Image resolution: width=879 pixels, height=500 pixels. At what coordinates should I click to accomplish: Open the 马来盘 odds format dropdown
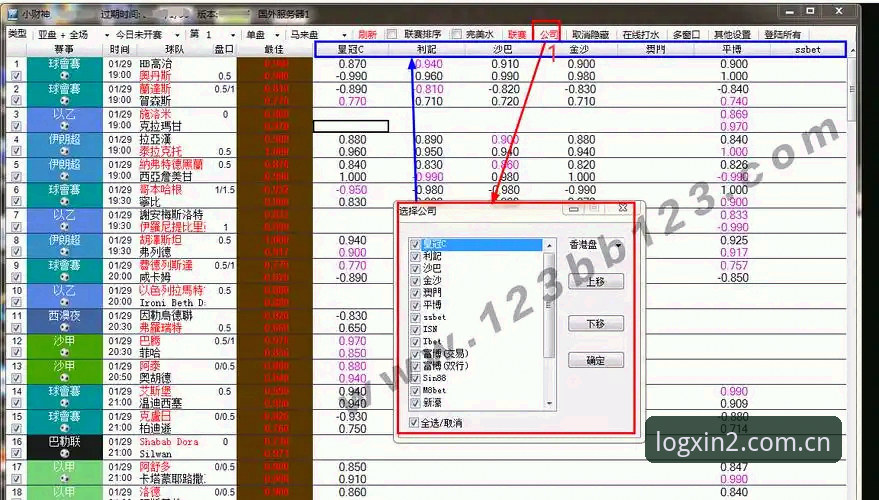(344, 35)
